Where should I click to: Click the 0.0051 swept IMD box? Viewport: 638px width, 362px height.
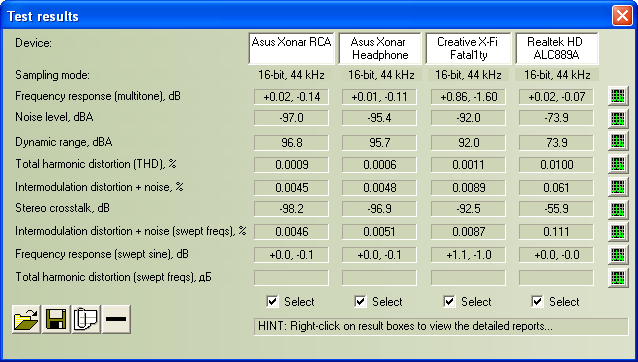(x=379, y=232)
